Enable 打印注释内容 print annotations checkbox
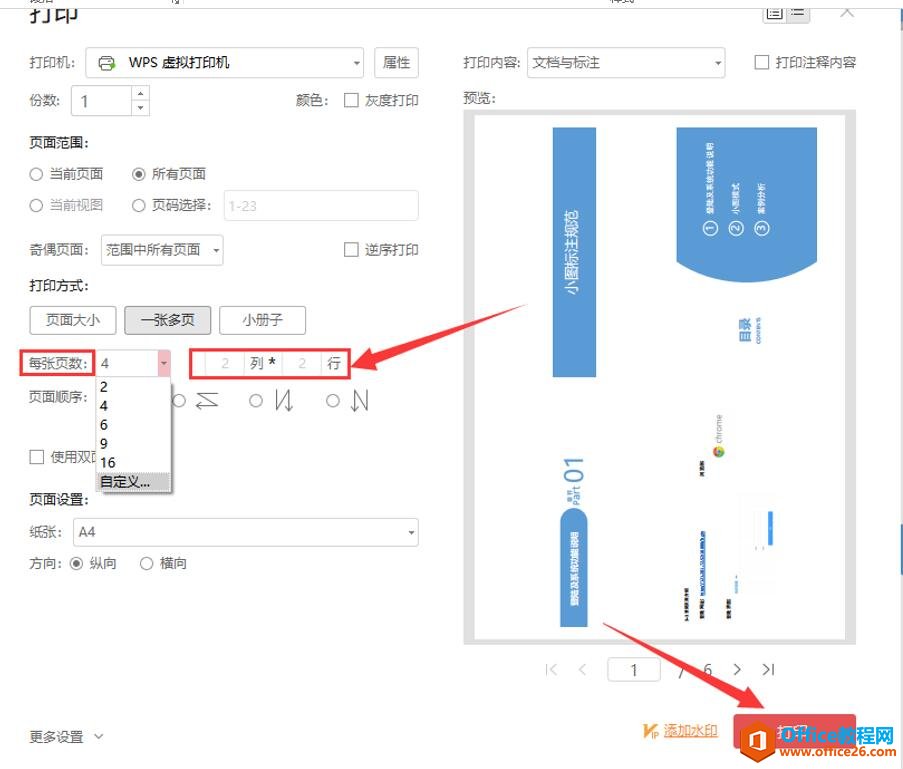Image resolution: width=903 pixels, height=769 pixels. (x=761, y=62)
